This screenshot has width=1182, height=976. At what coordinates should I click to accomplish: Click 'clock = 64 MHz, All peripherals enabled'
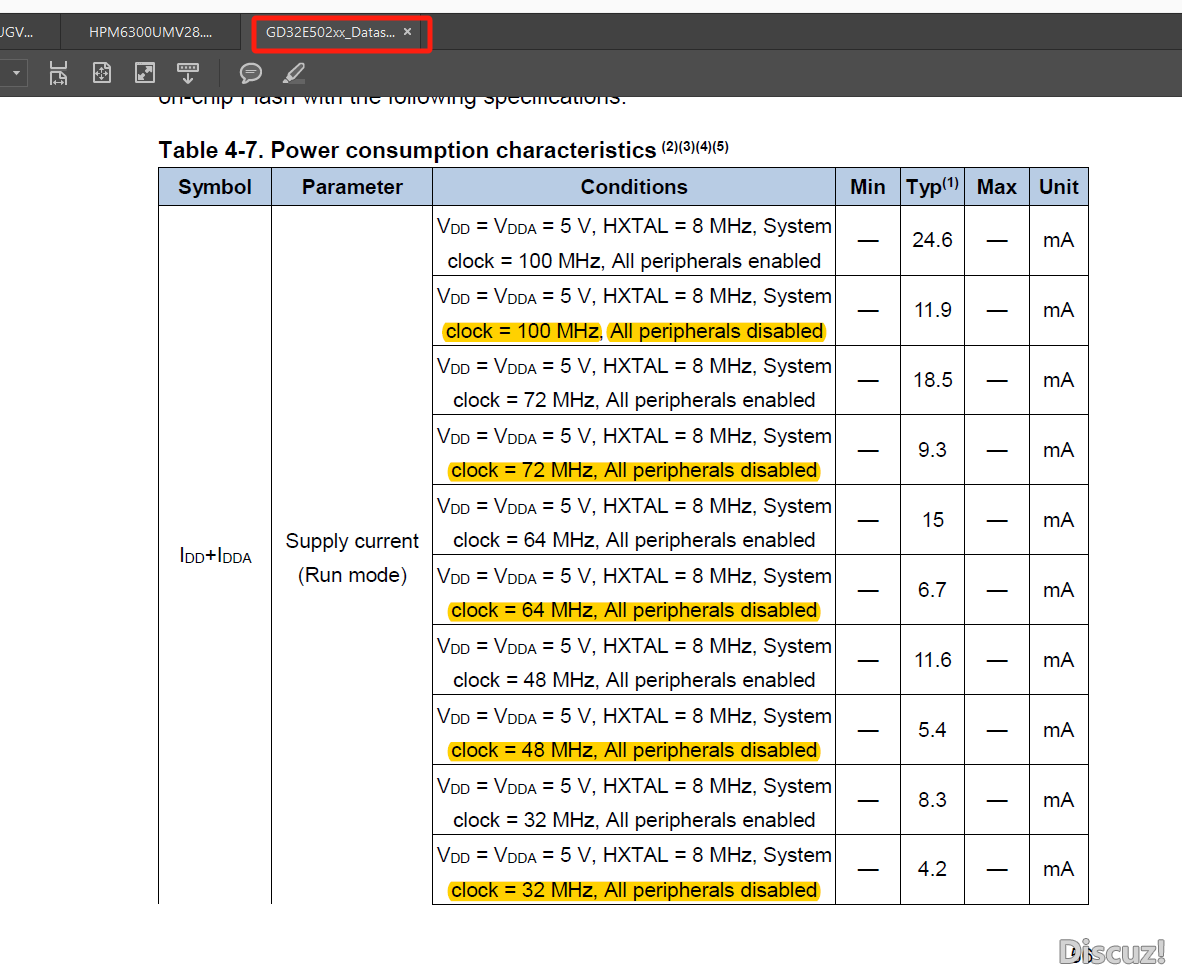pyautogui.click(x=634, y=540)
